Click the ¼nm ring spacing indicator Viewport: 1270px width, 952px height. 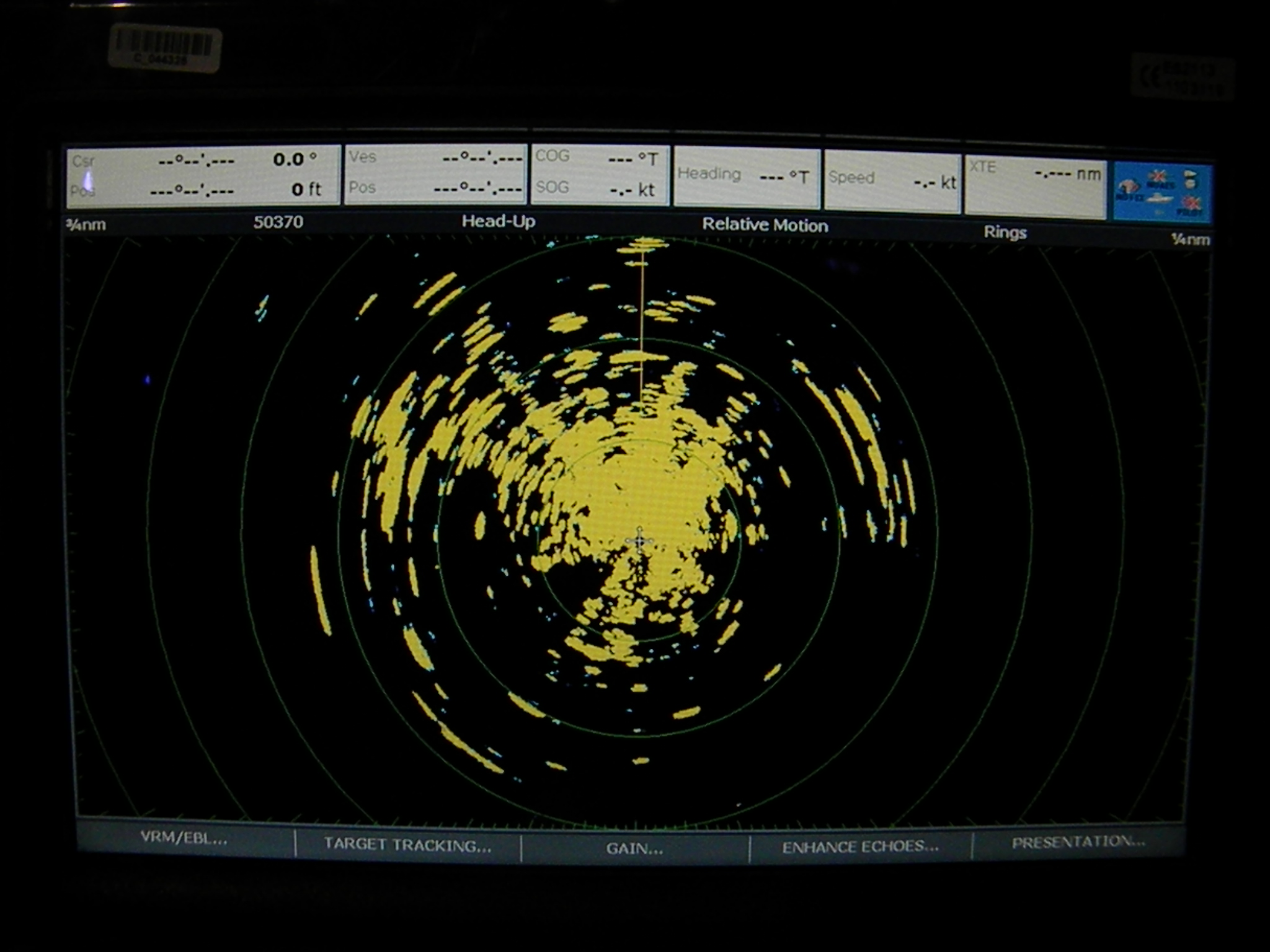tap(1190, 239)
